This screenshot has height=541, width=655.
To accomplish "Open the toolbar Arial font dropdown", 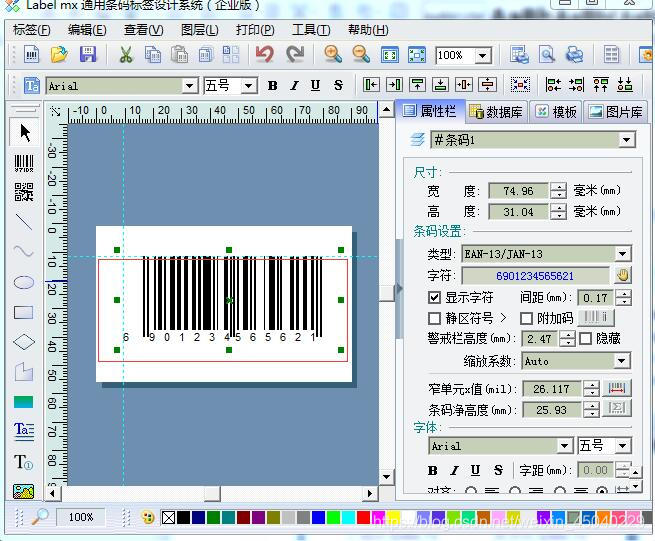I will (190, 86).
